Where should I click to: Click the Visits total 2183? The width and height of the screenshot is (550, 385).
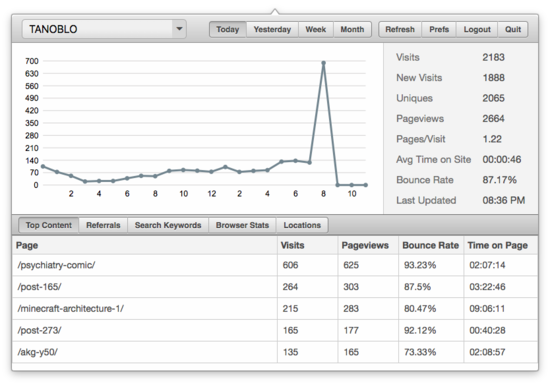pos(493,58)
